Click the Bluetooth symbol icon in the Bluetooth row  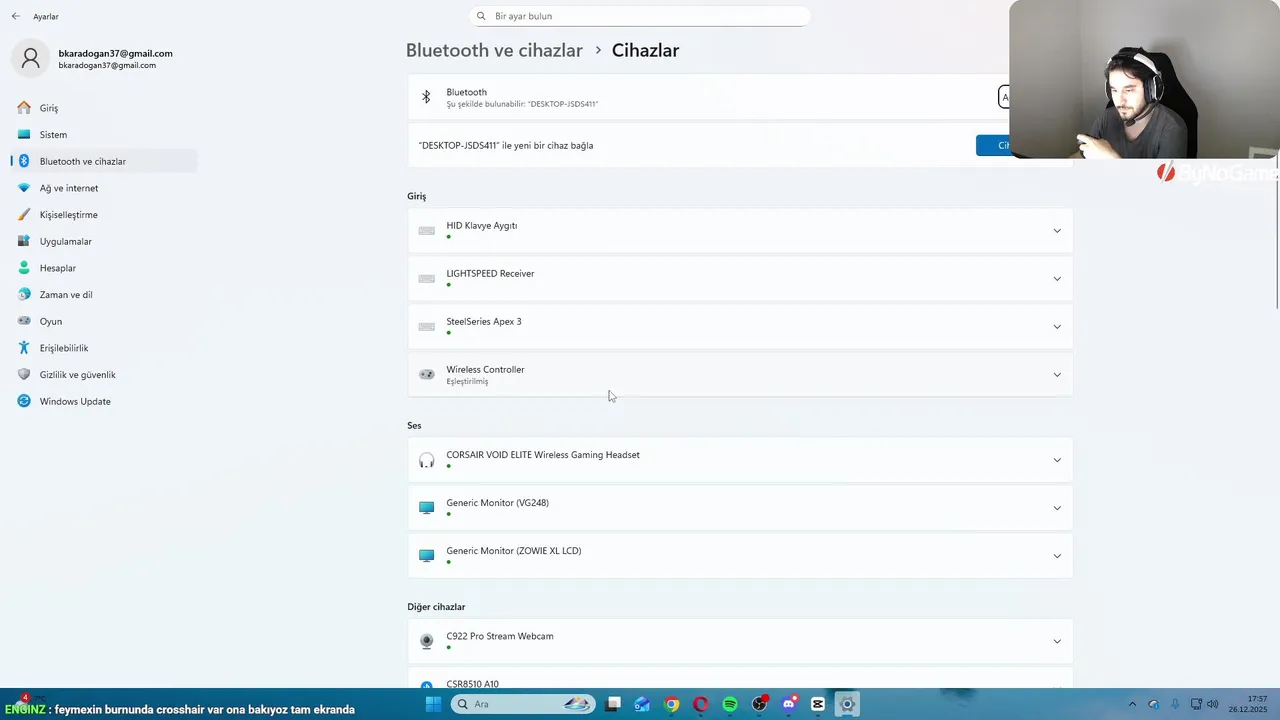click(x=426, y=97)
